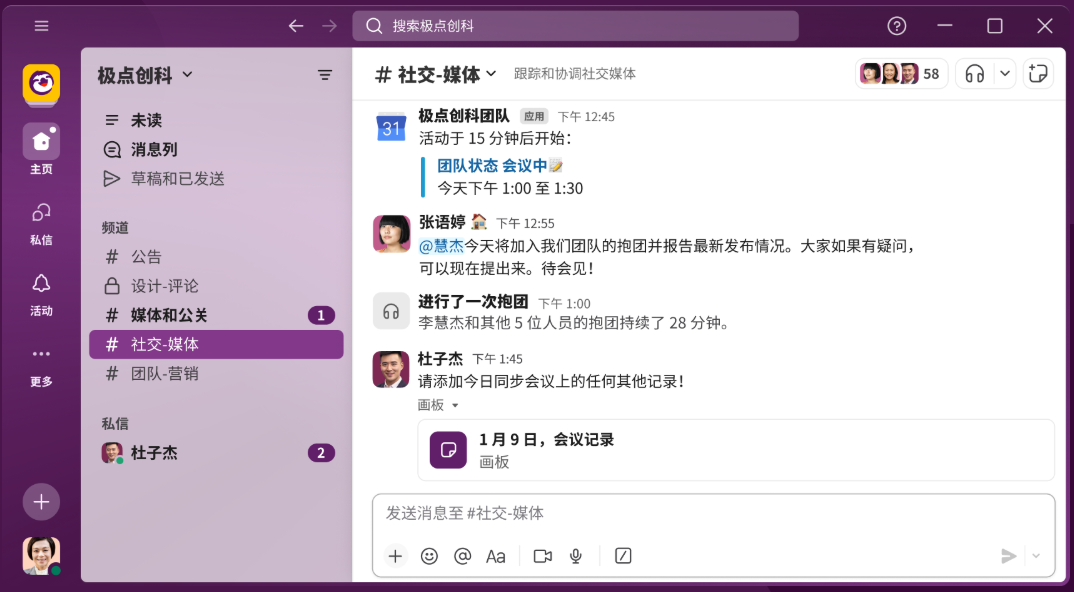Expand the 画板 canvas disclosure under 杜子杰's message

click(439, 405)
